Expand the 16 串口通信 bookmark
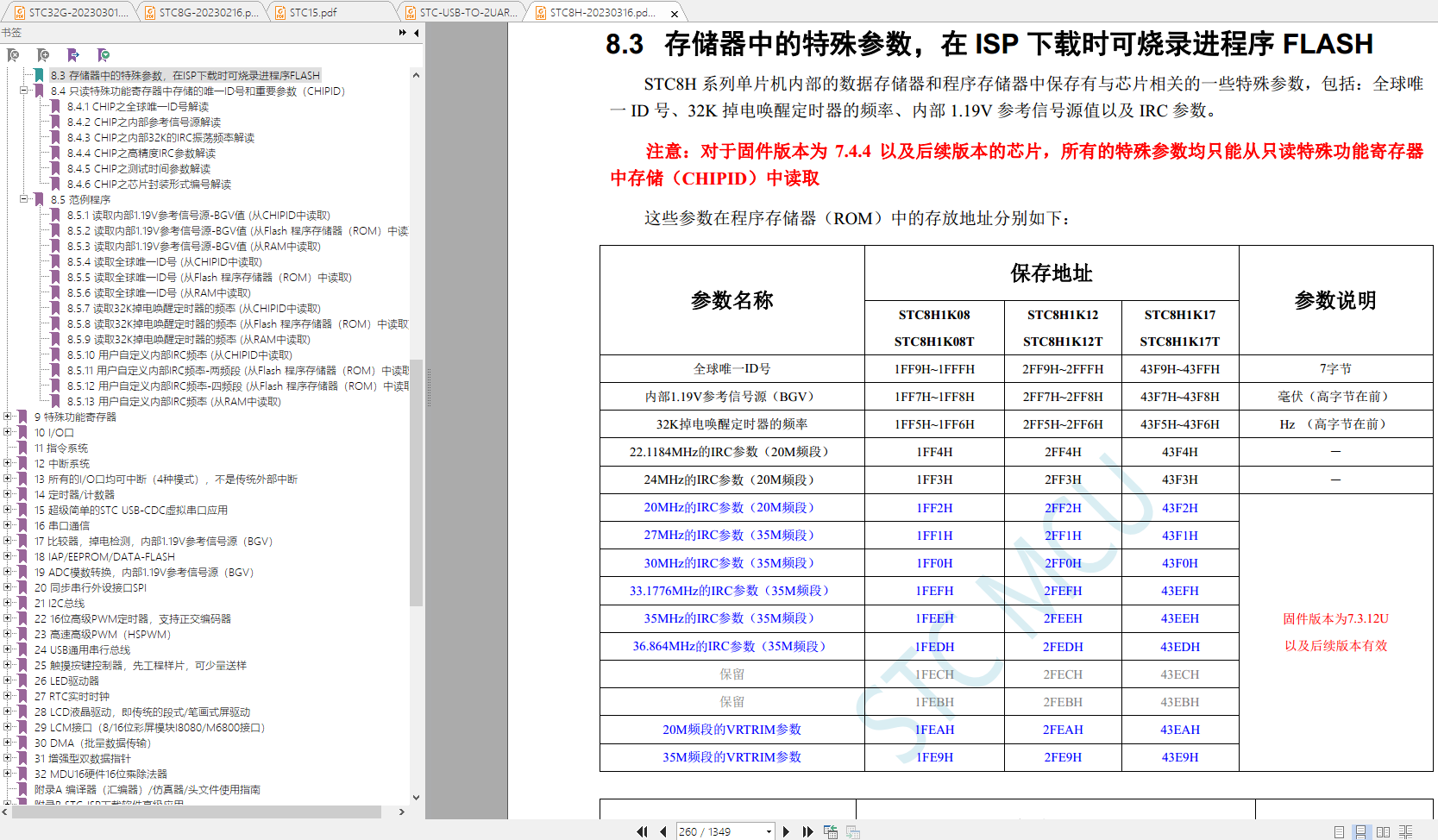 pos(7,525)
